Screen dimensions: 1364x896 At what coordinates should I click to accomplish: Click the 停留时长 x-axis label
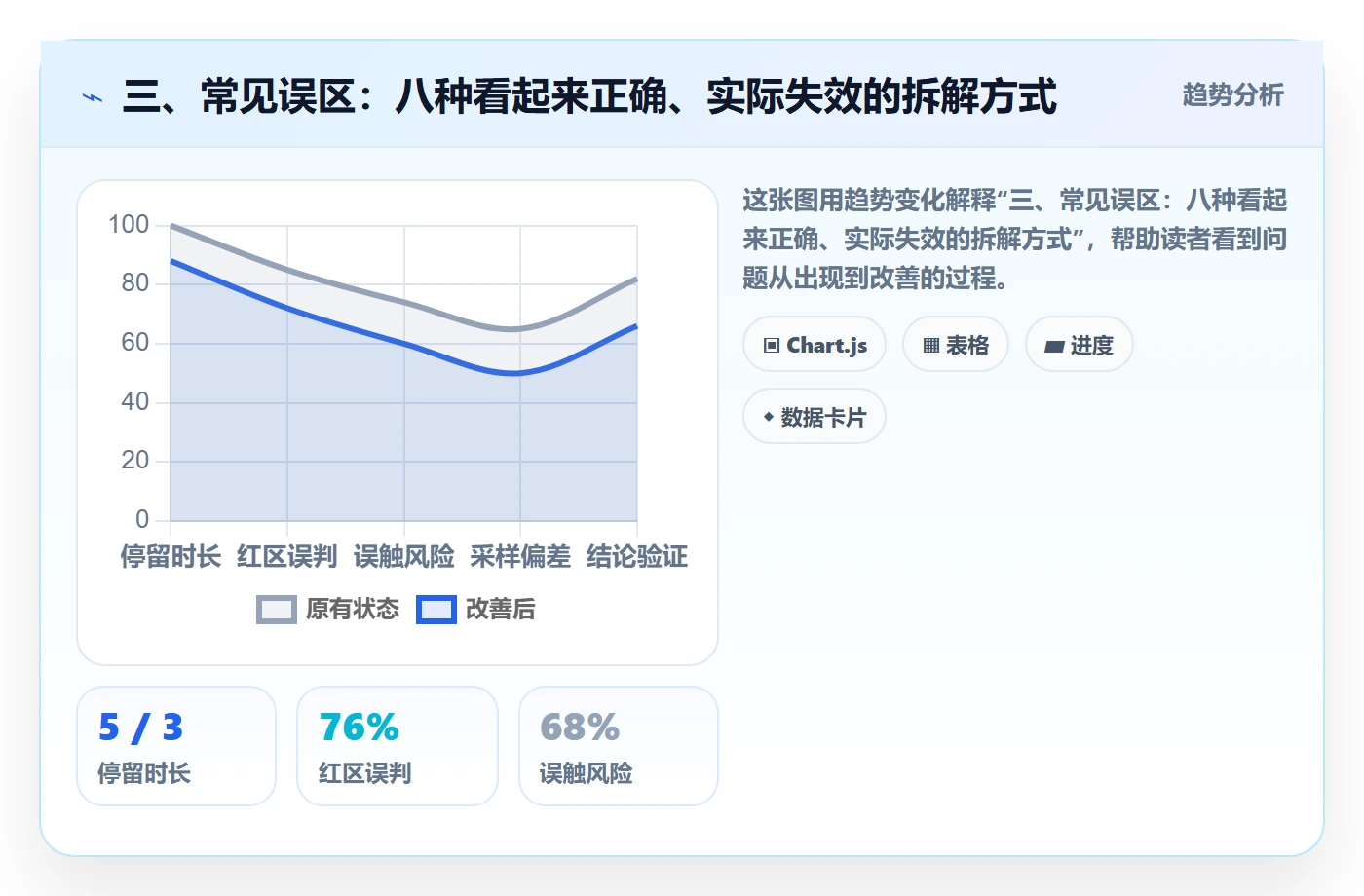170,557
